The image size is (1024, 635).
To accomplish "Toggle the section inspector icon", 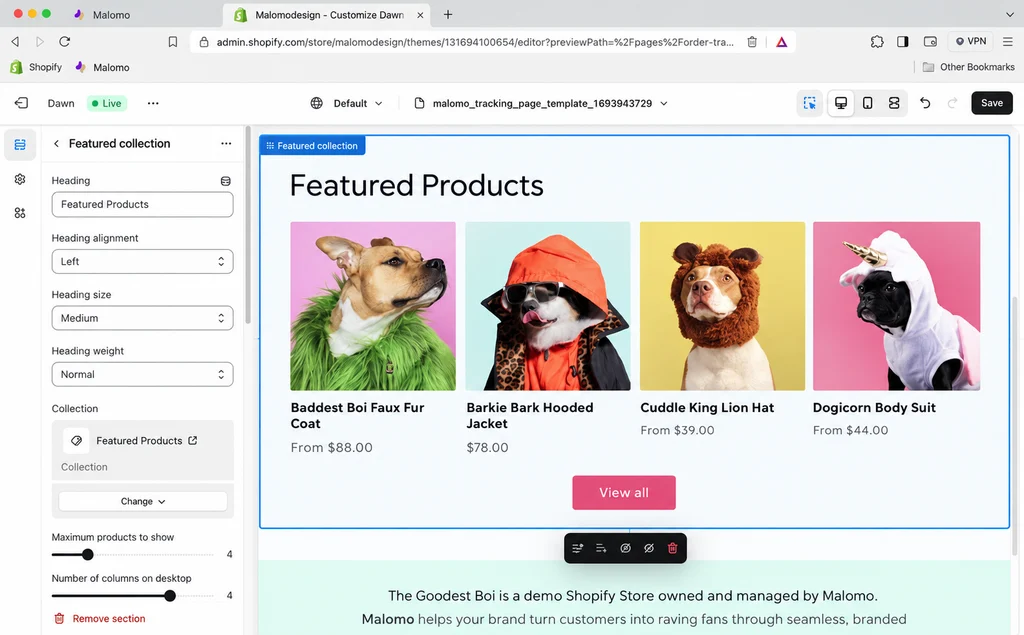I will pos(810,103).
